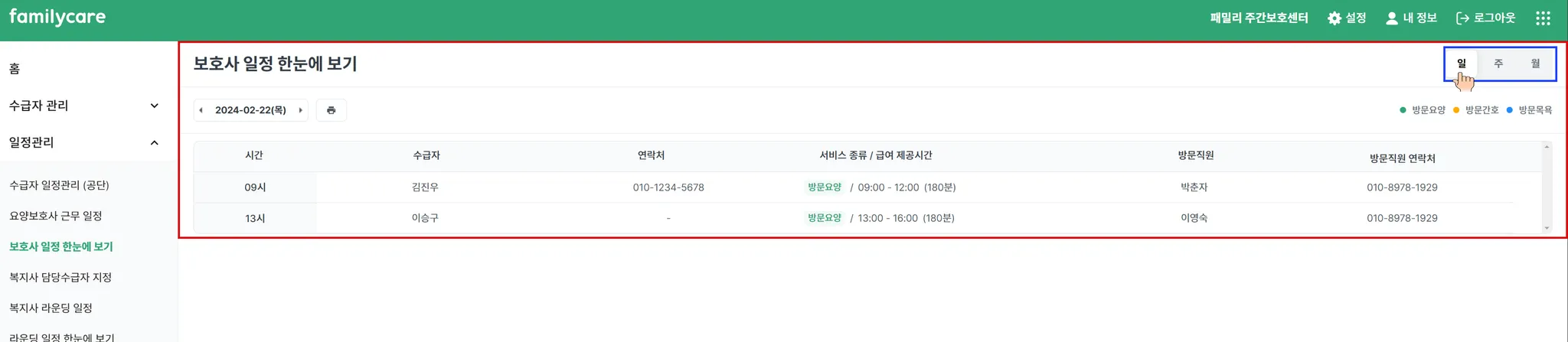The width and height of the screenshot is (1568, 342).
Task: Switch to 일 day view
Action: click(1462, 64)
